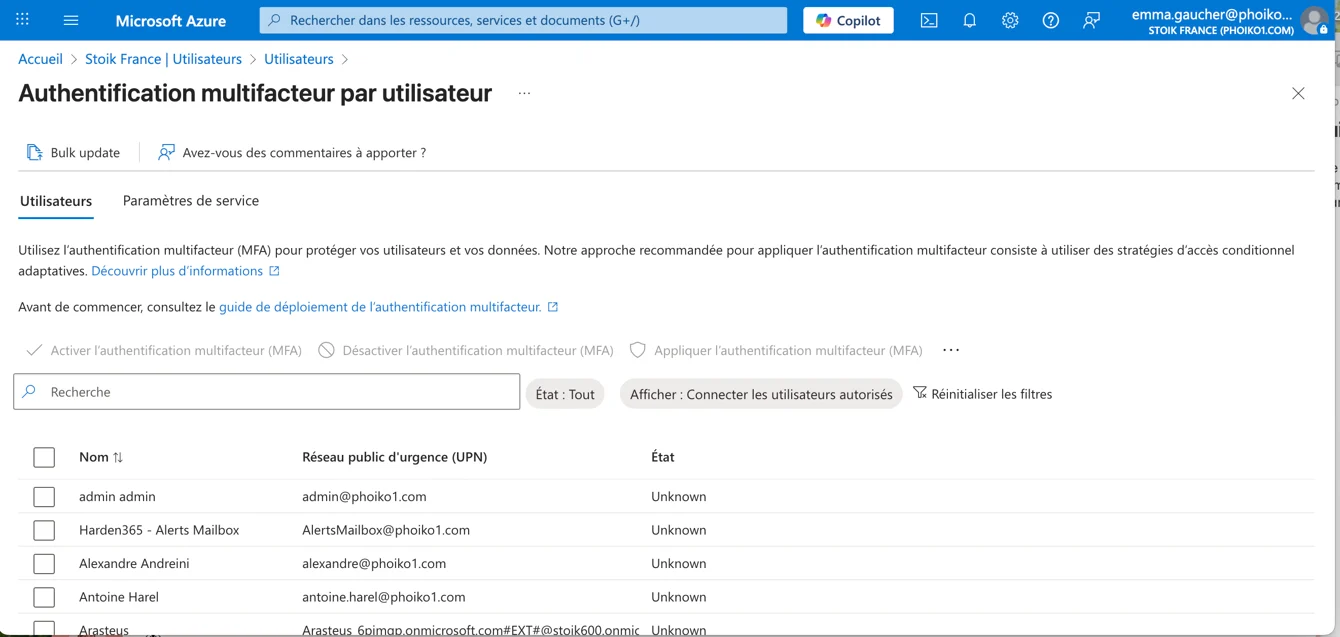The width and height of the screenshot is (1340, 637).
Task: Check the Alexandre Andreini row
Action: [44, 564]
